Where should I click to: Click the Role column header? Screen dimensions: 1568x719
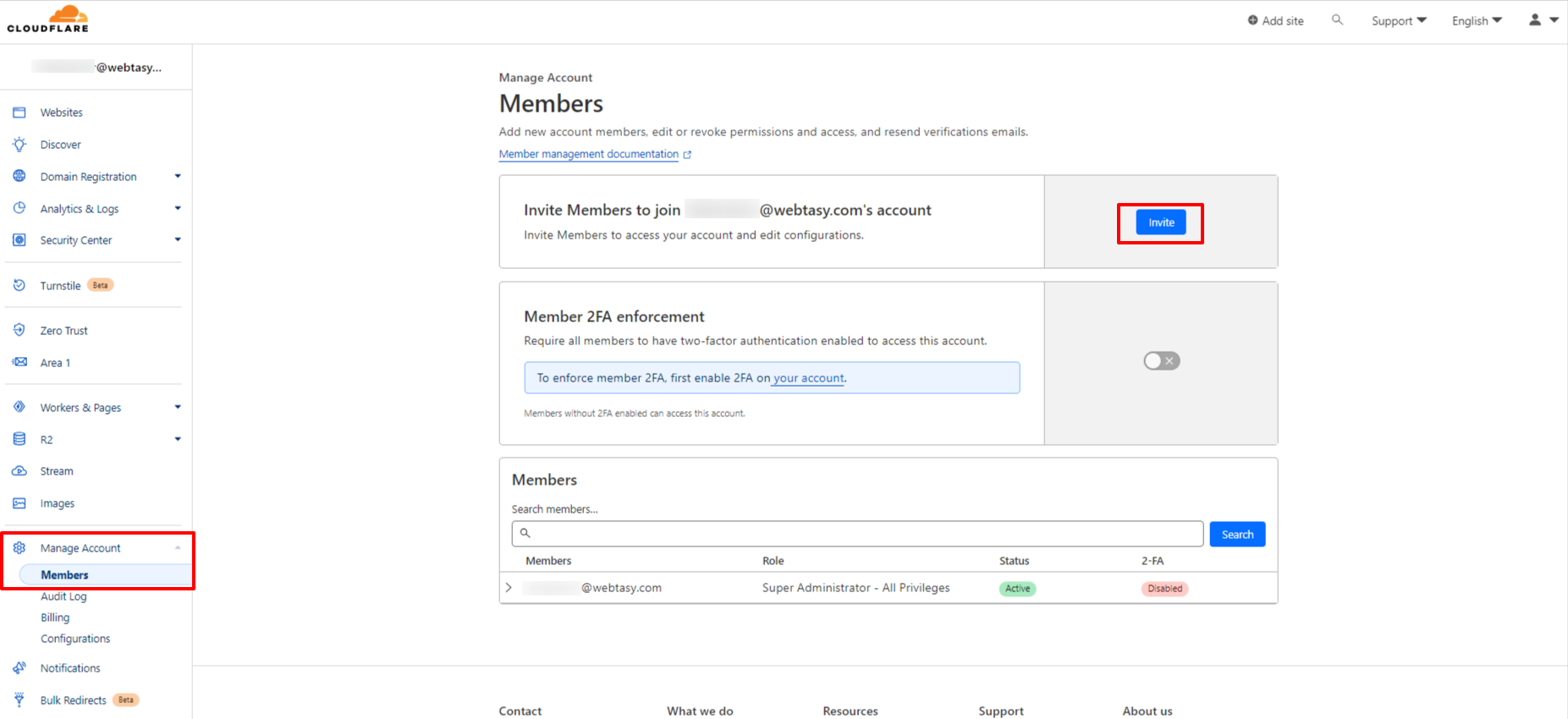tap(773, 561)
